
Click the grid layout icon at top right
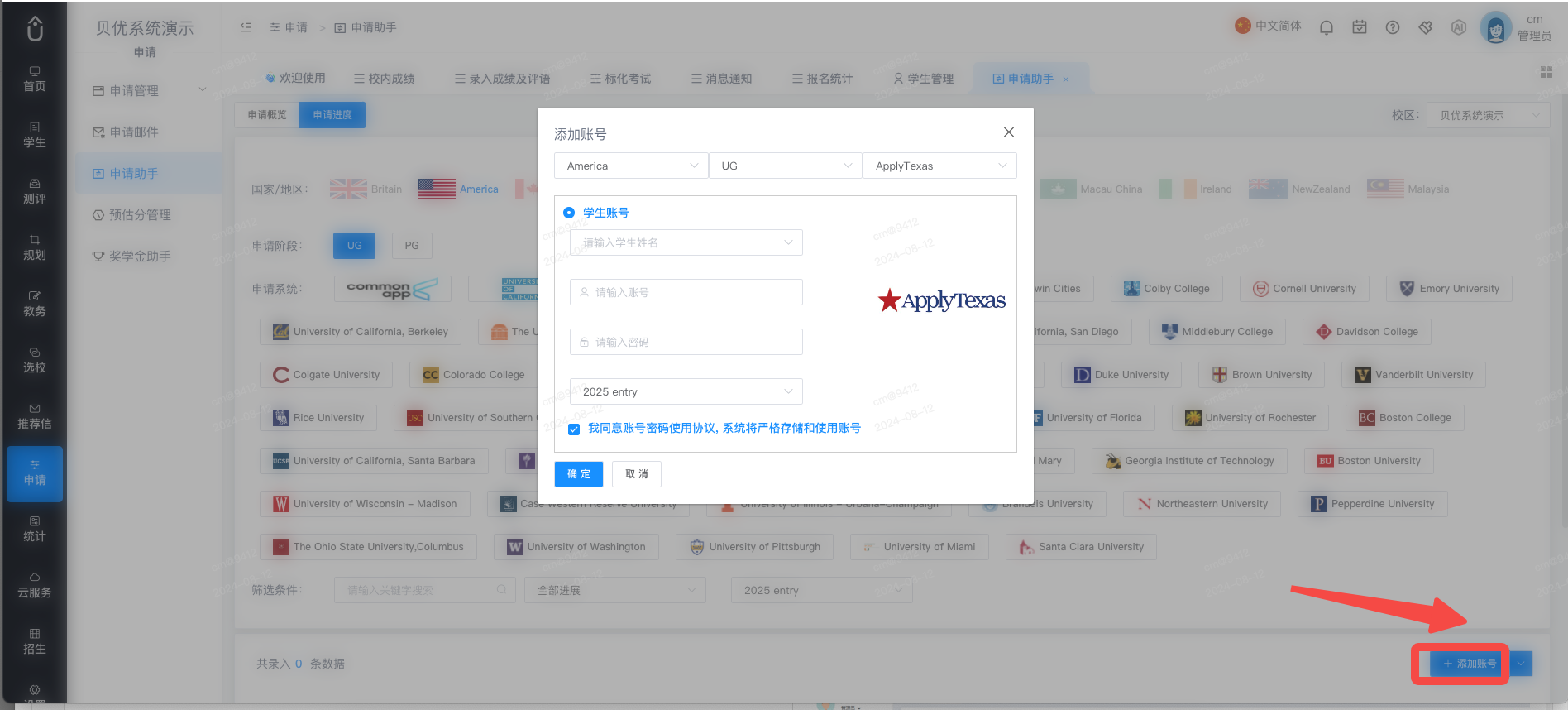point(1546,73)
